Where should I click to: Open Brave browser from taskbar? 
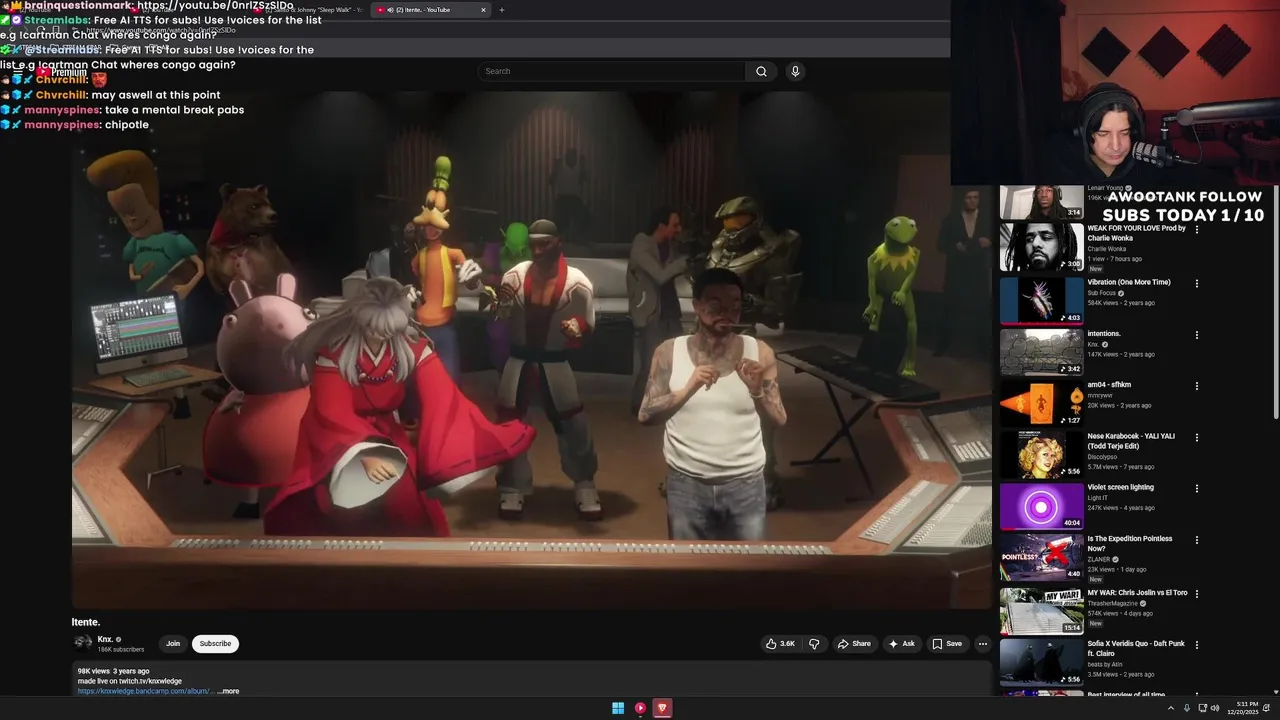click(x=662, y=708)
